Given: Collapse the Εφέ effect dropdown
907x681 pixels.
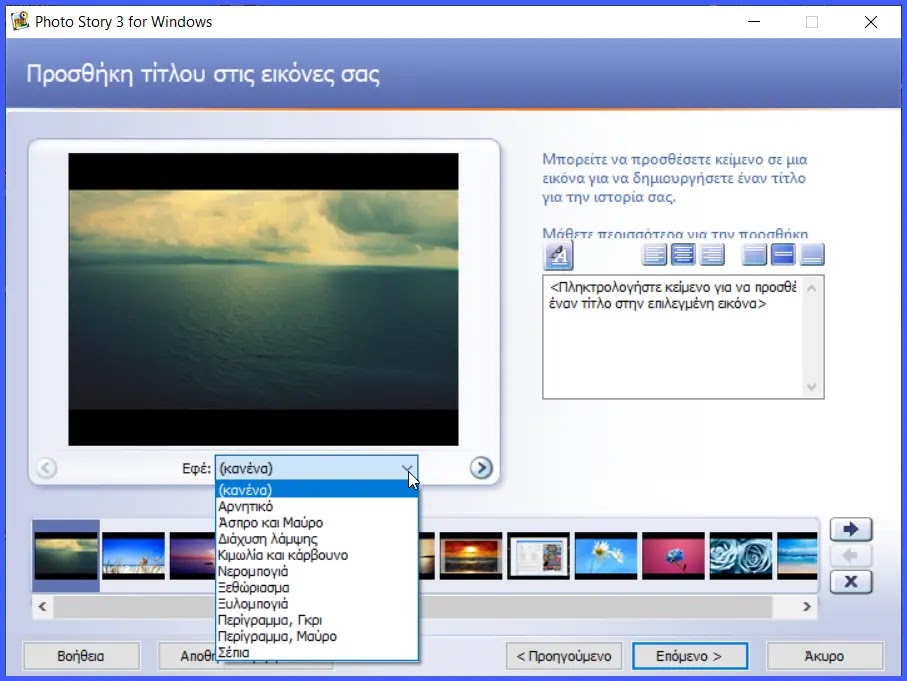Looking at the screenshot, I should point(407,468).
